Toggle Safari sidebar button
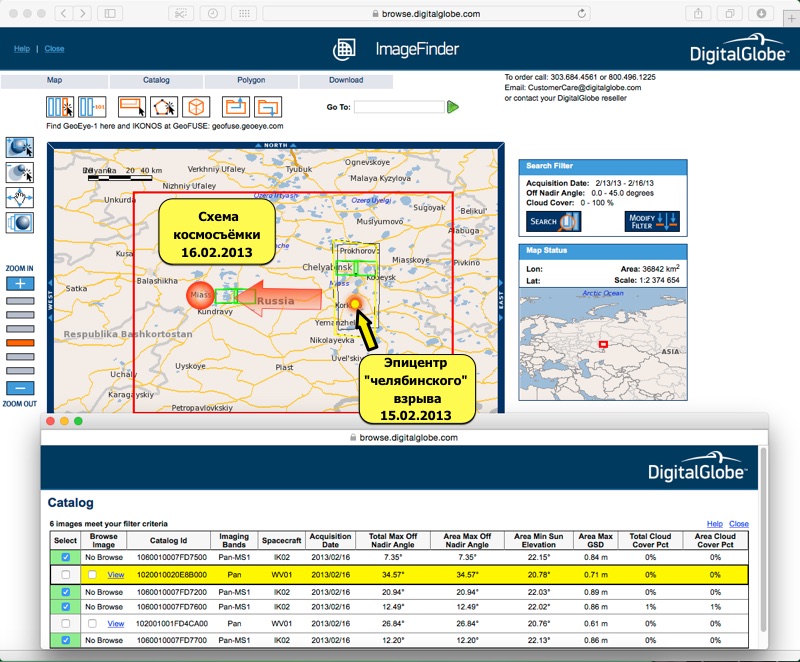The width and height of the screenshot is (800, 662). (110, 14)
